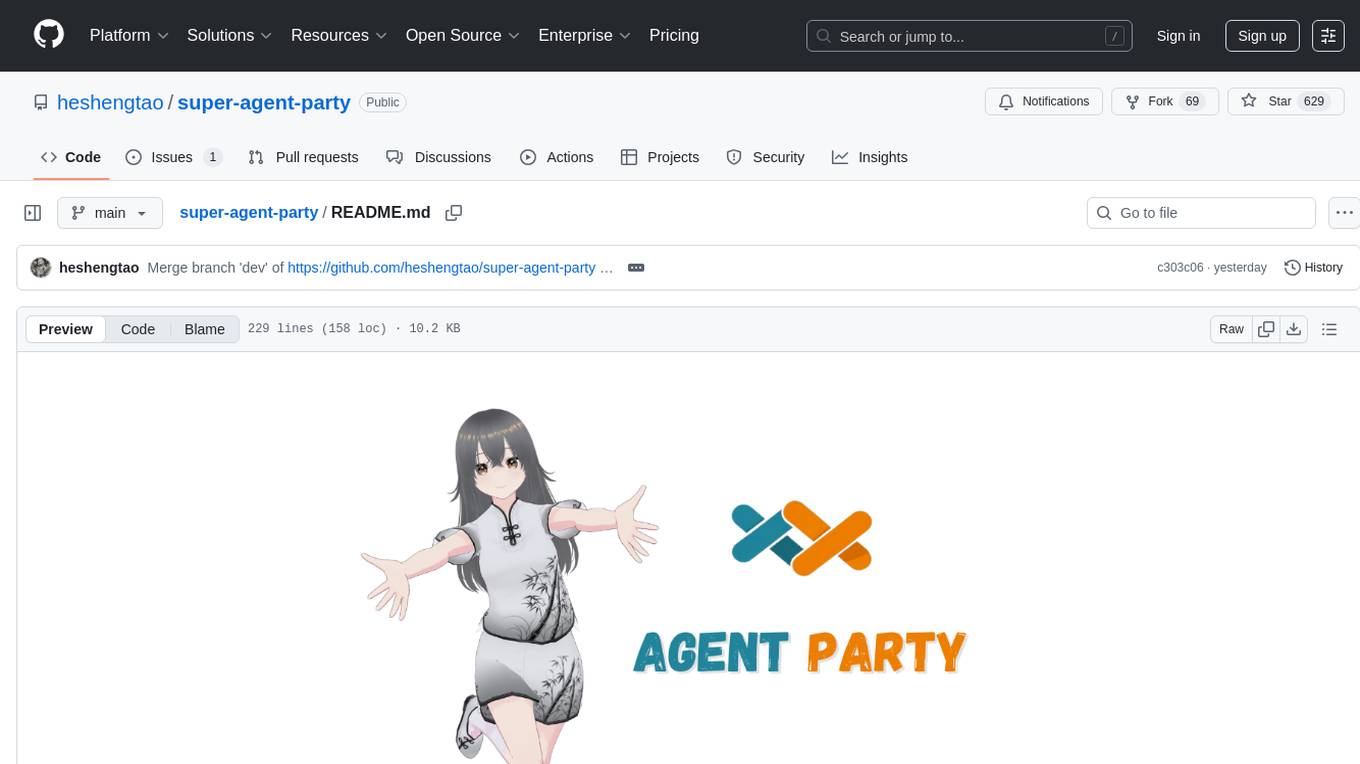This screenshot has height=764, width=1360.
Task: Open the main branch selector dropdown
Action: 109,213
